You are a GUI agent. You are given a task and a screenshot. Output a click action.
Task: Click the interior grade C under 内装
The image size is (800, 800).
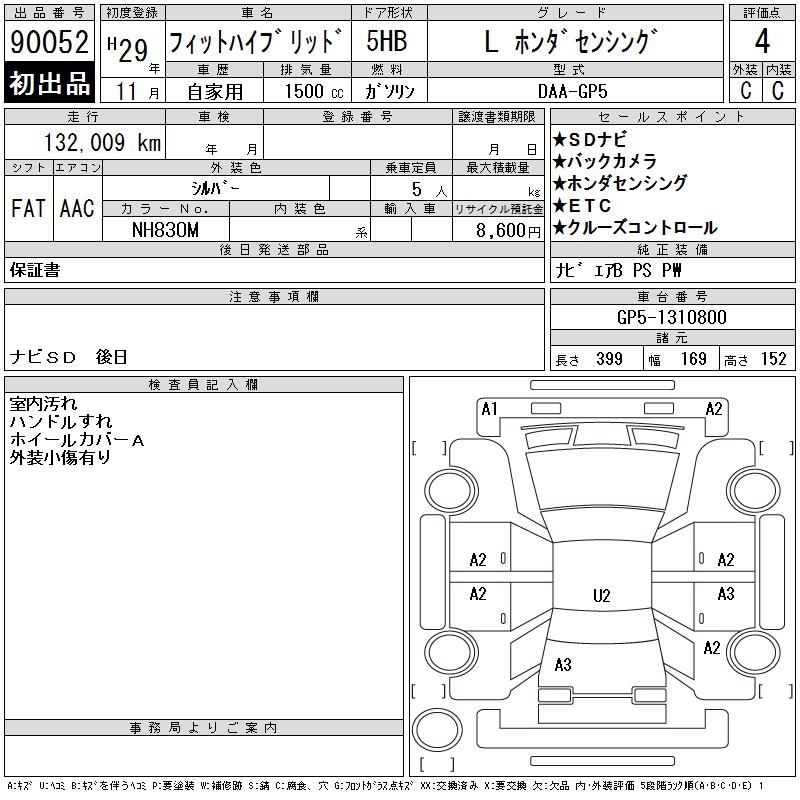[778, 90]
